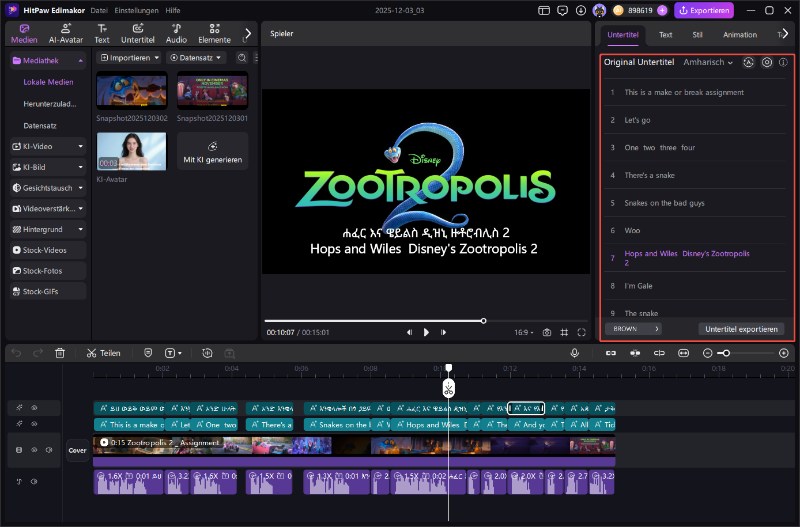Take a snapshot with the camera icon
The image size is (800, 527).
pyautogui.click(x=546, y=332)
